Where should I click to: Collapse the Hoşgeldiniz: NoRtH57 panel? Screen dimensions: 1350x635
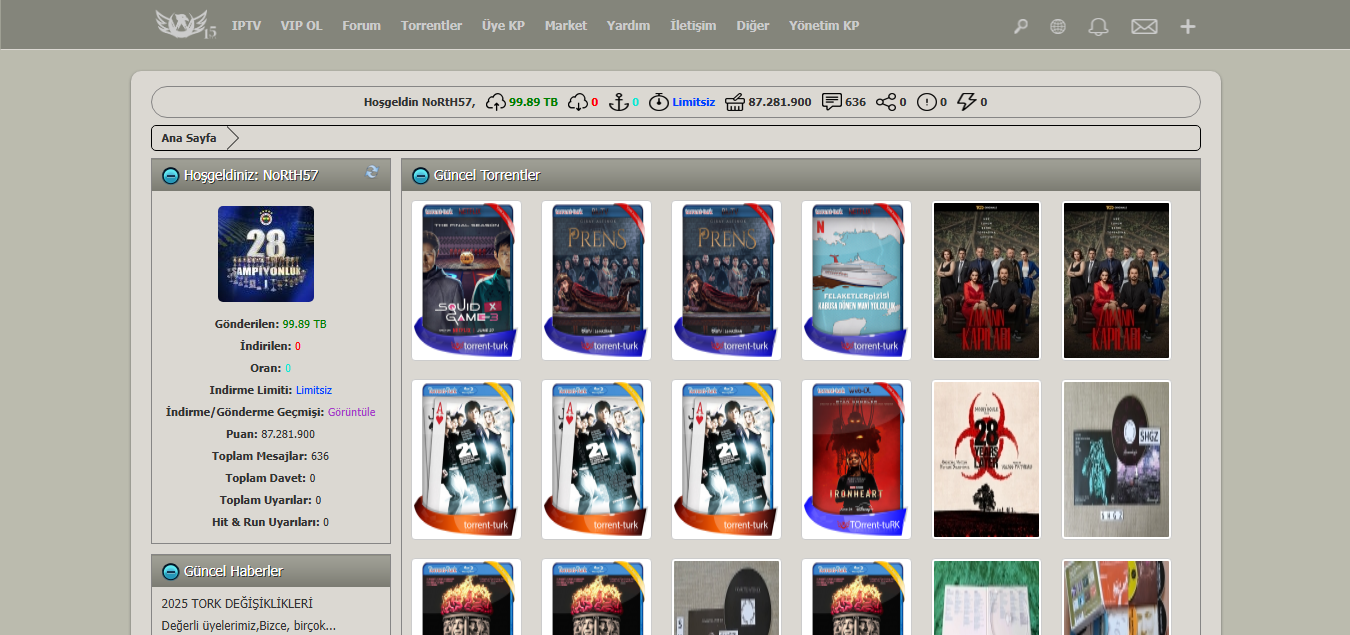coord(171,176)
